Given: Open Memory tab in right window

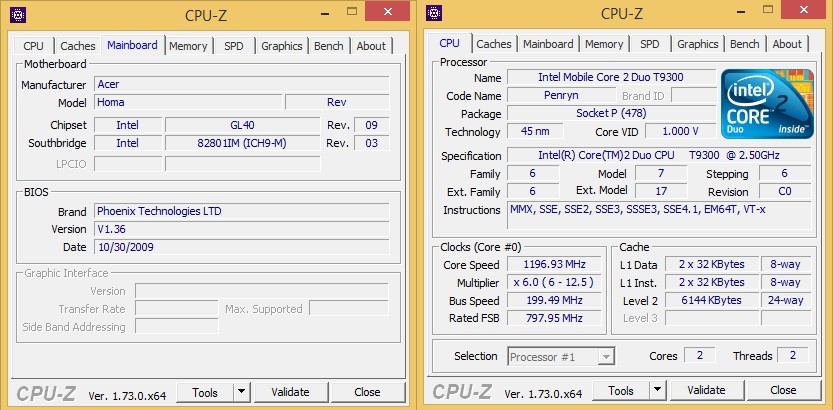Looking at the screenshot, I should tap(604, 44).
